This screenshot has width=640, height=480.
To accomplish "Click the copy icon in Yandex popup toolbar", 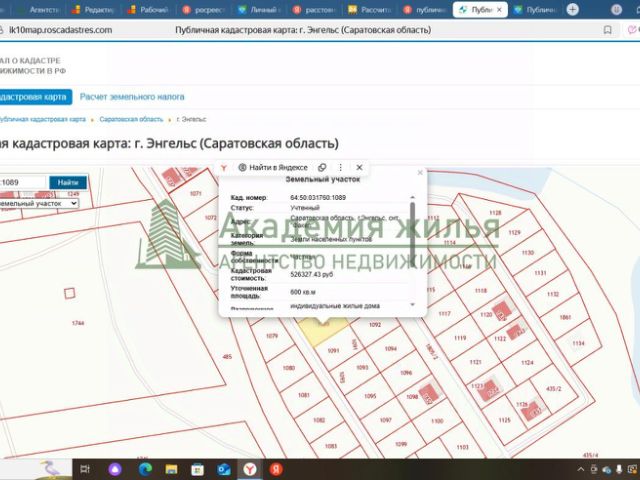I will click(322, 167).
